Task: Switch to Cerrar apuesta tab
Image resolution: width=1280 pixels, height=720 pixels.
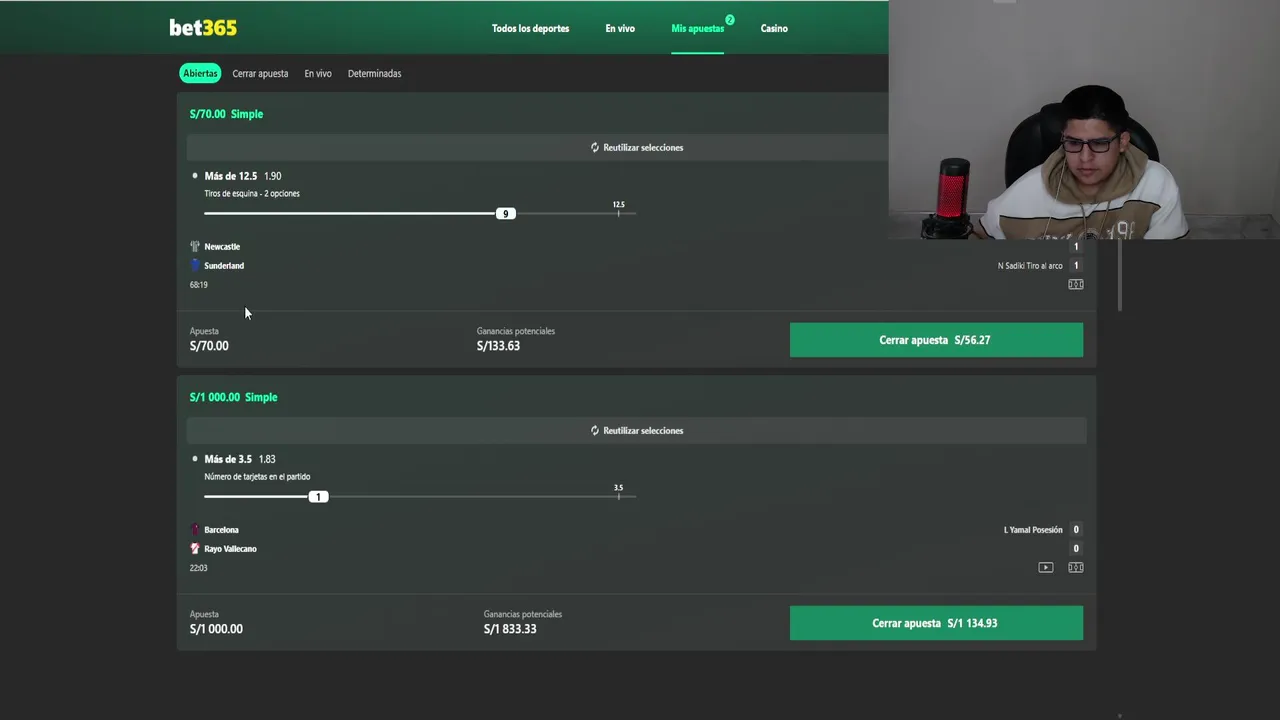Action: 260,73
